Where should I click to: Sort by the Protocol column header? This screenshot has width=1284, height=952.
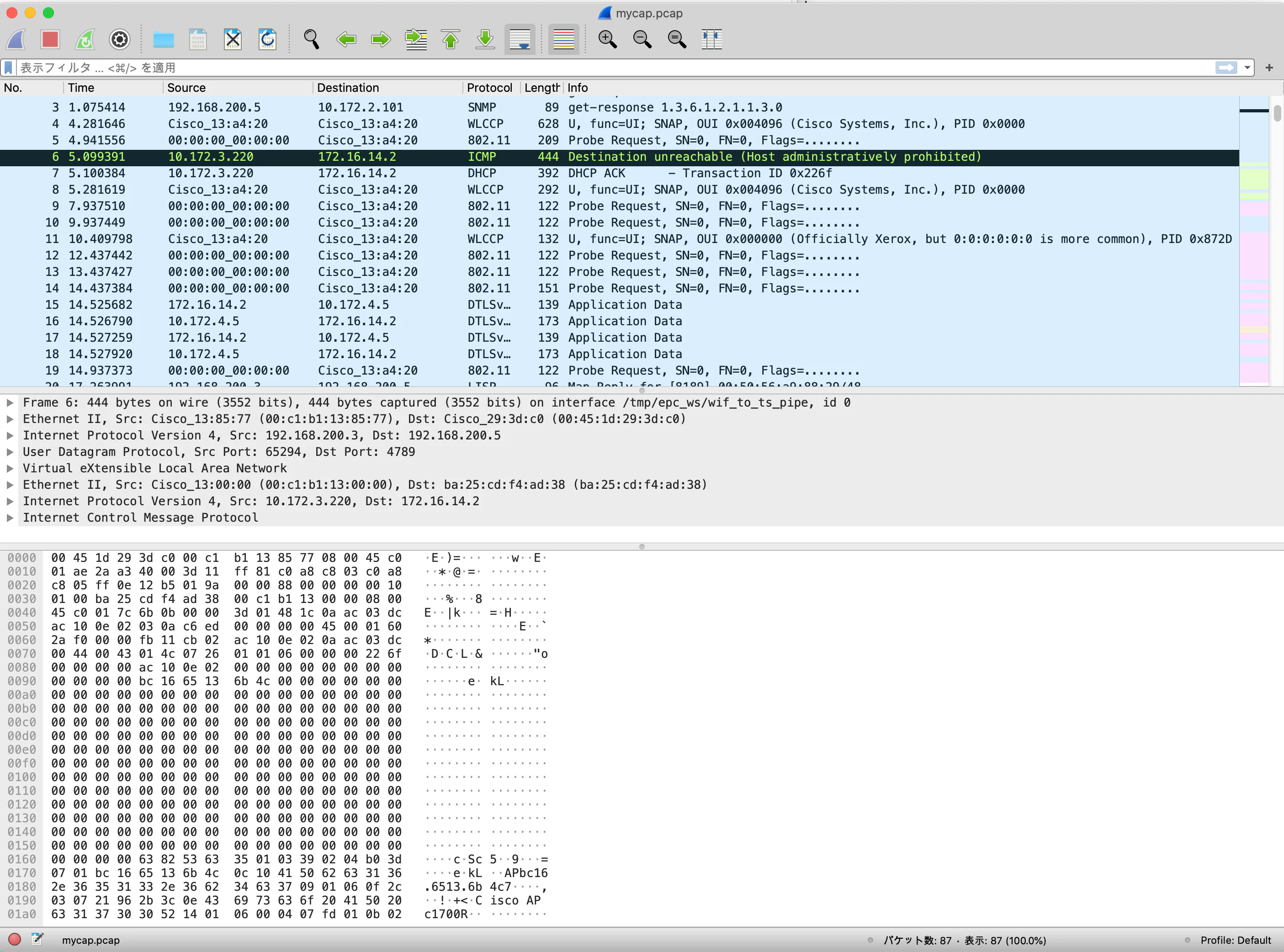point(490,88)
